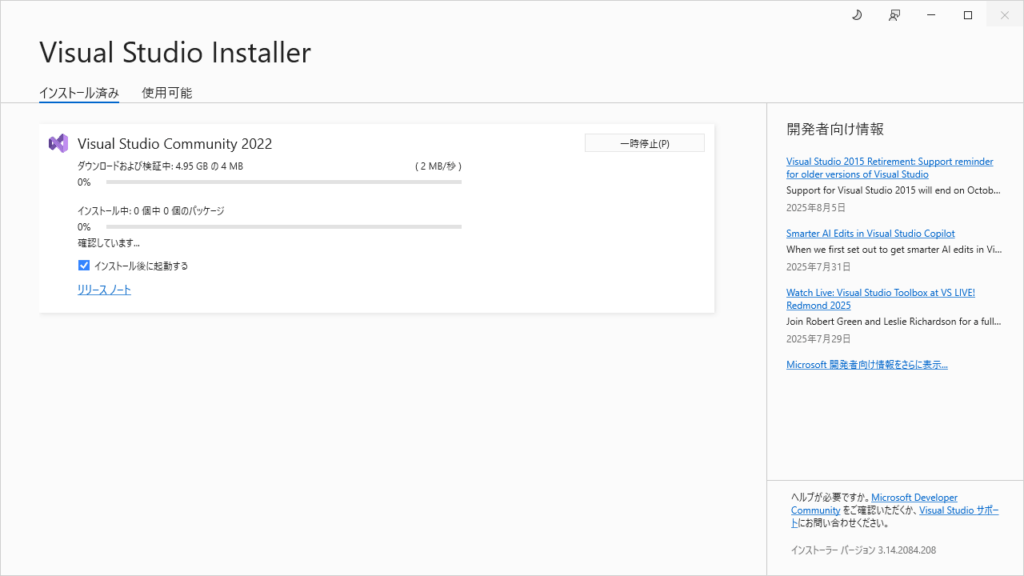Switch to the 使用可能 tab
The image size is (1024, 576).
(x=167, y=93)
